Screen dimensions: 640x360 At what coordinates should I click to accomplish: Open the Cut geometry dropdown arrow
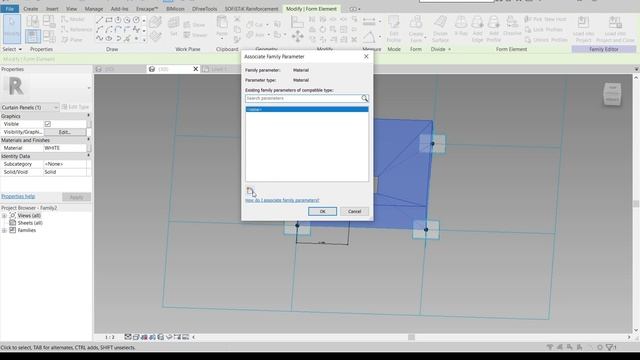268,25
